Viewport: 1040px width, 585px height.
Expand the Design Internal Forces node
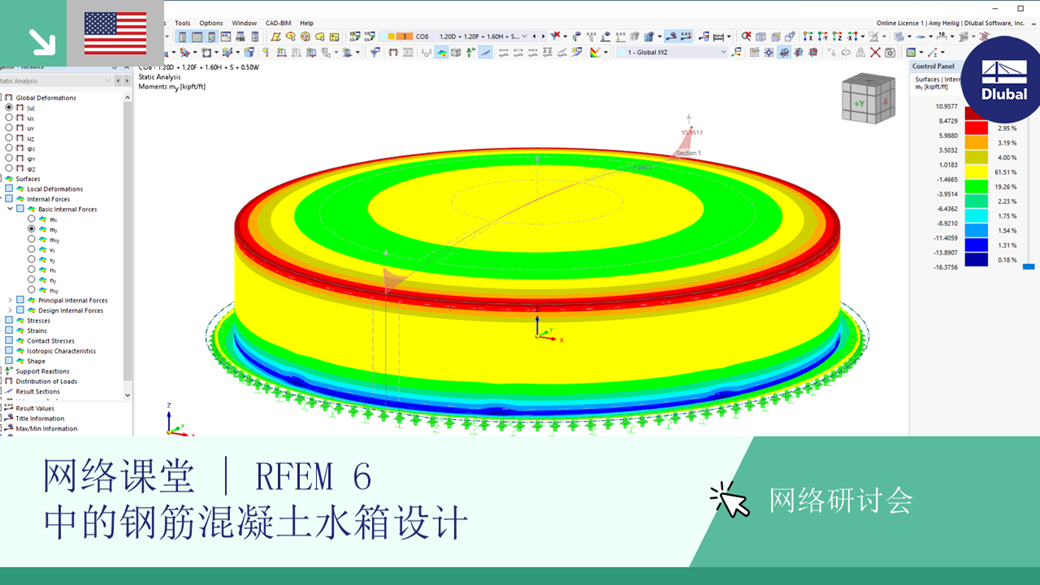point(10,310)
